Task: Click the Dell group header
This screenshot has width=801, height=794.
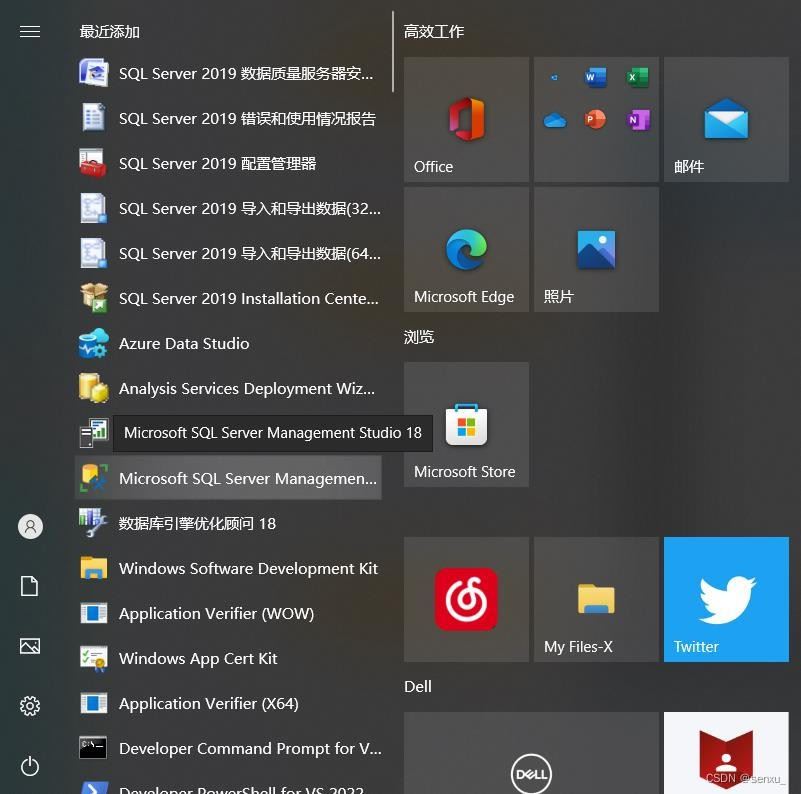Action: click(418, 686)
